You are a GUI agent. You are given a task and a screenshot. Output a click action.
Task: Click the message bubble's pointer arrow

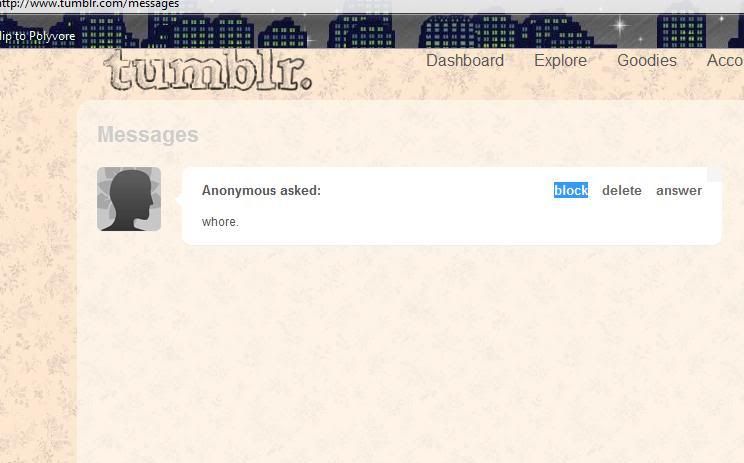click(x=179, y=201)
